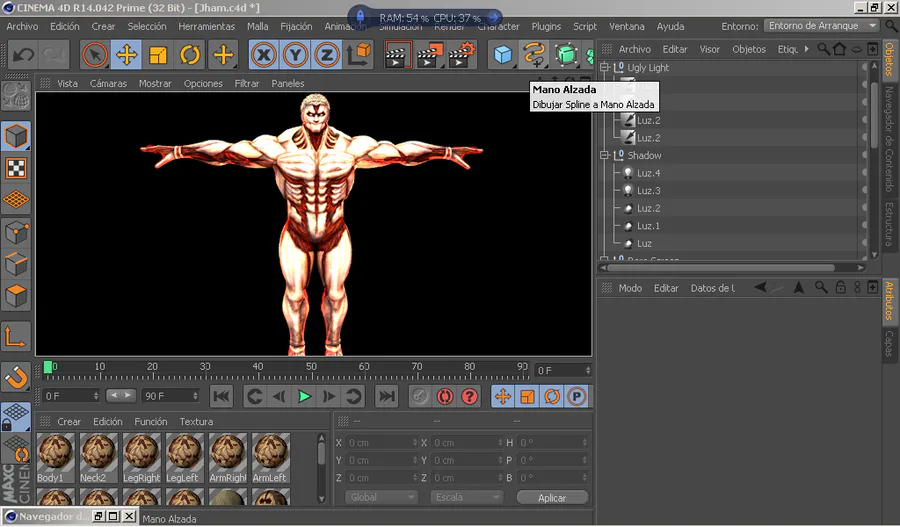Open Render Settings clapperboard with gear

462,55
